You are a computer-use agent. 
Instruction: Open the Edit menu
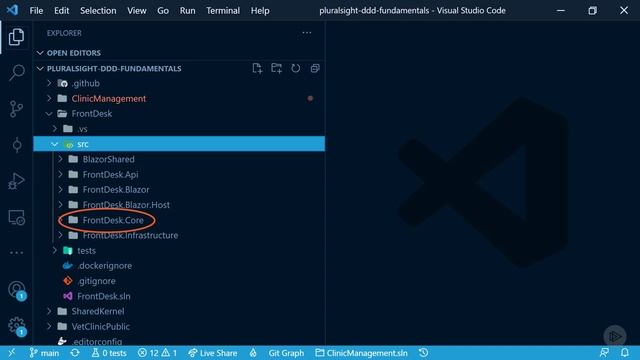coord(62,11)
